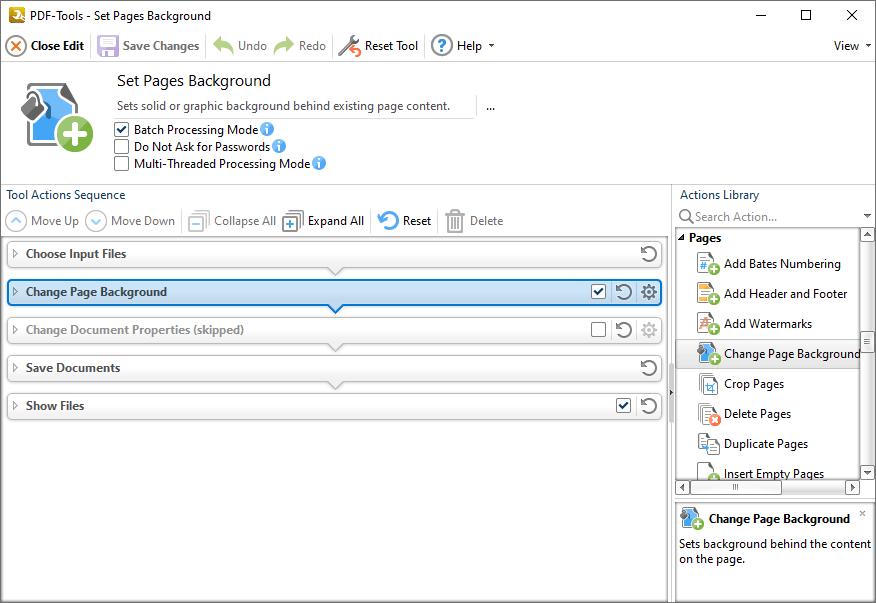
Task: Select Change Page Background in library list
Action: pyautogui.click(x=768, y=354)
